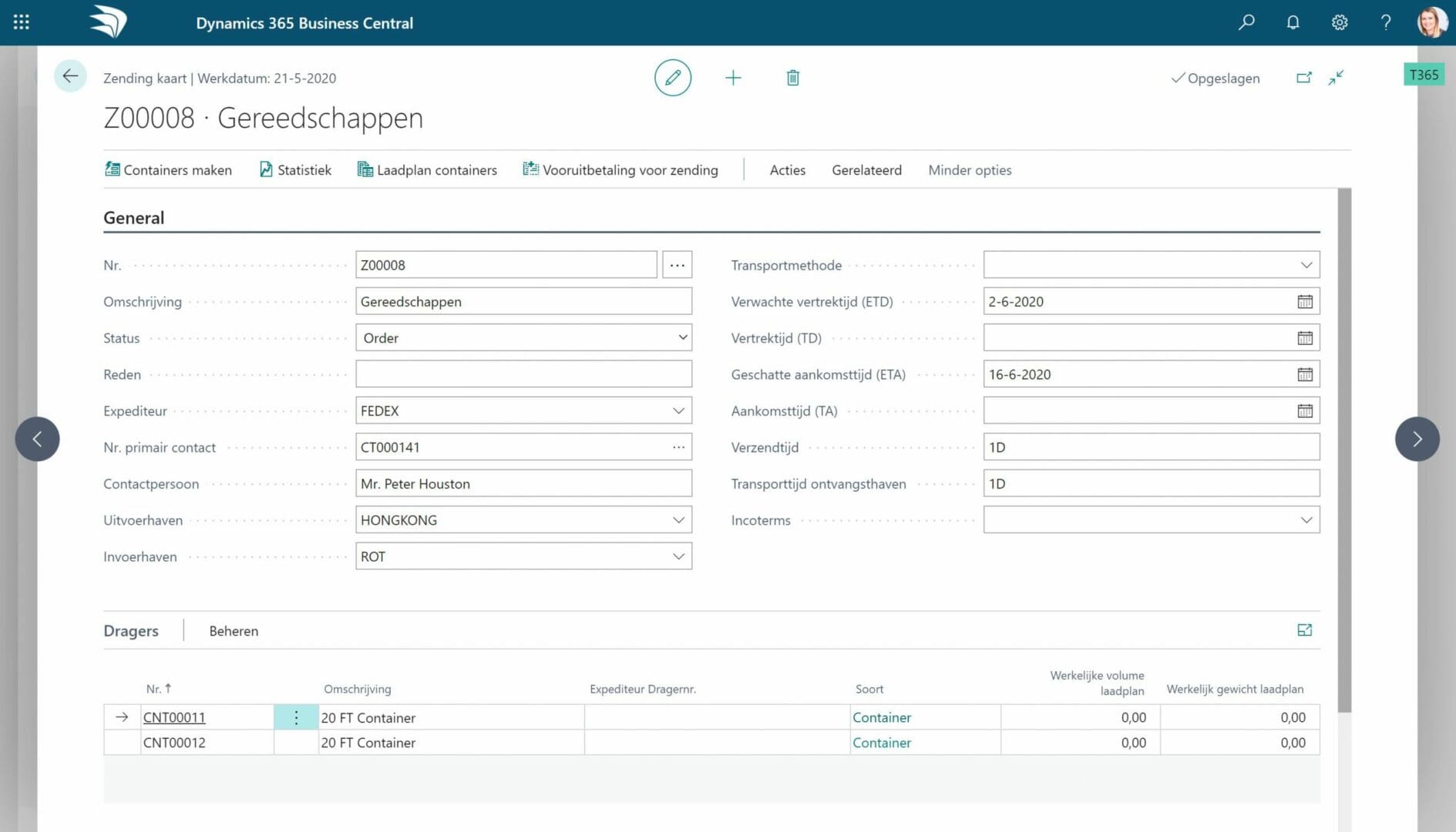Click Soort Container in CNT00011 row
This screenshot has width=1456, height=832.
click(882, 717)
